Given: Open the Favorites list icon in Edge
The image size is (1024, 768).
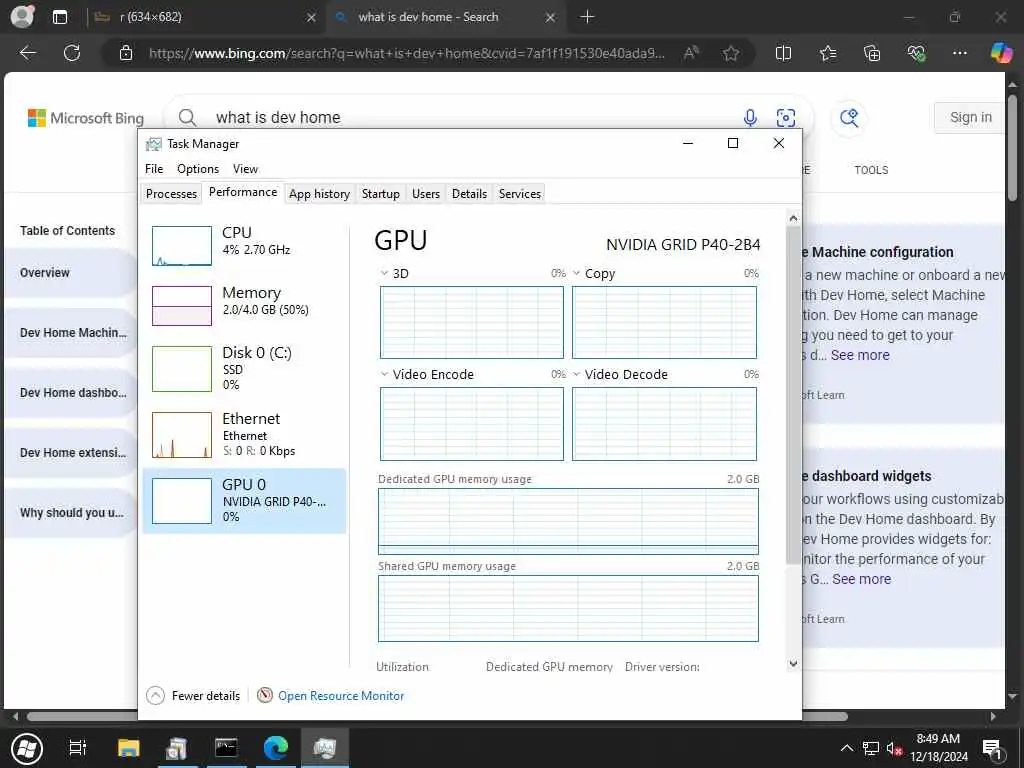Looking at the screenshot, I should point(827,53).
